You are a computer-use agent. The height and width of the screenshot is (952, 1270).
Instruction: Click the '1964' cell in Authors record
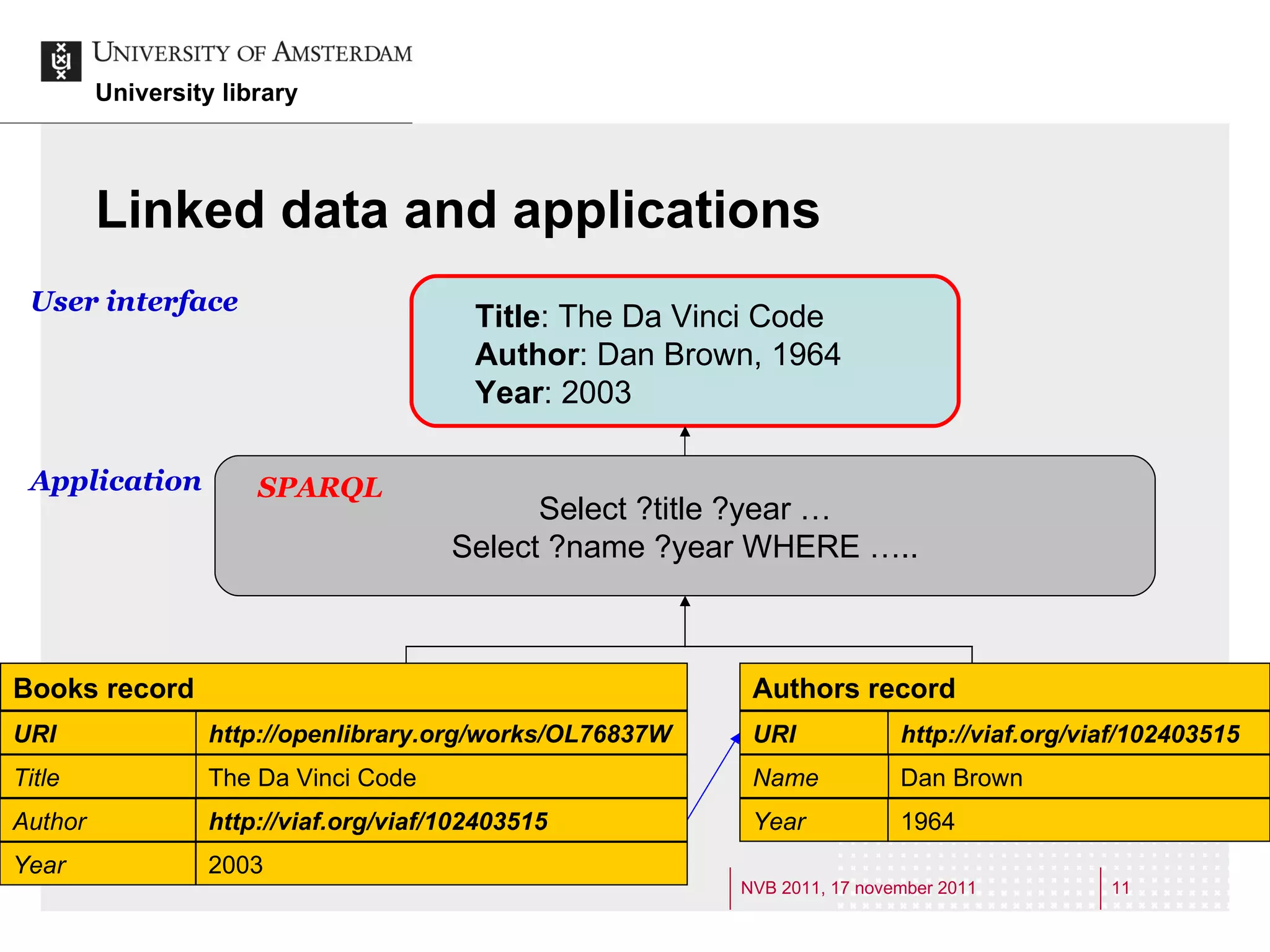(x=1079, y=821)
